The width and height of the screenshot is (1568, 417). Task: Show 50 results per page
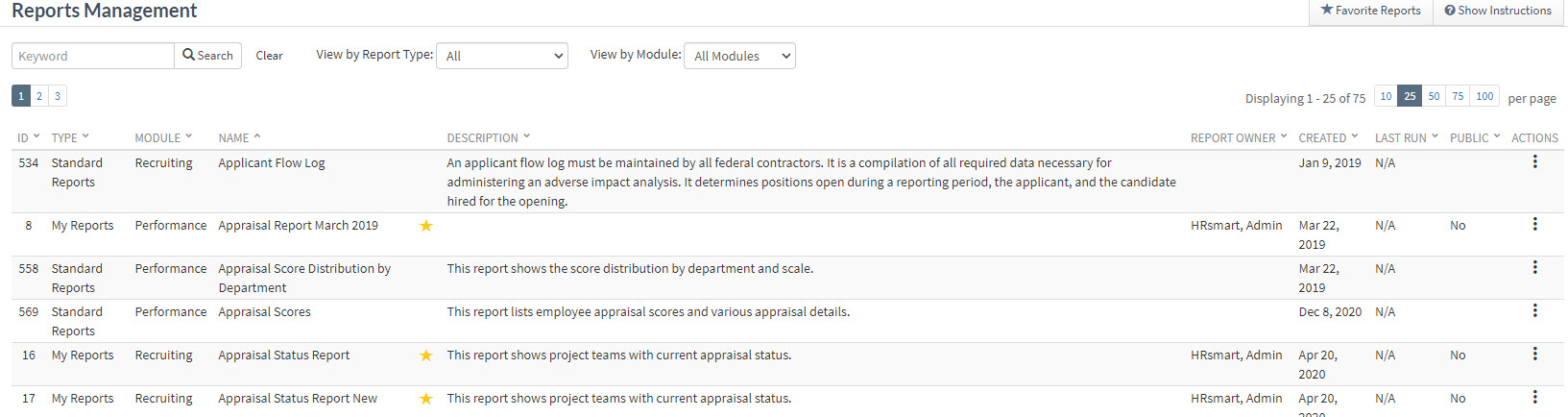pyautogui.click(x=1434, y=96)
